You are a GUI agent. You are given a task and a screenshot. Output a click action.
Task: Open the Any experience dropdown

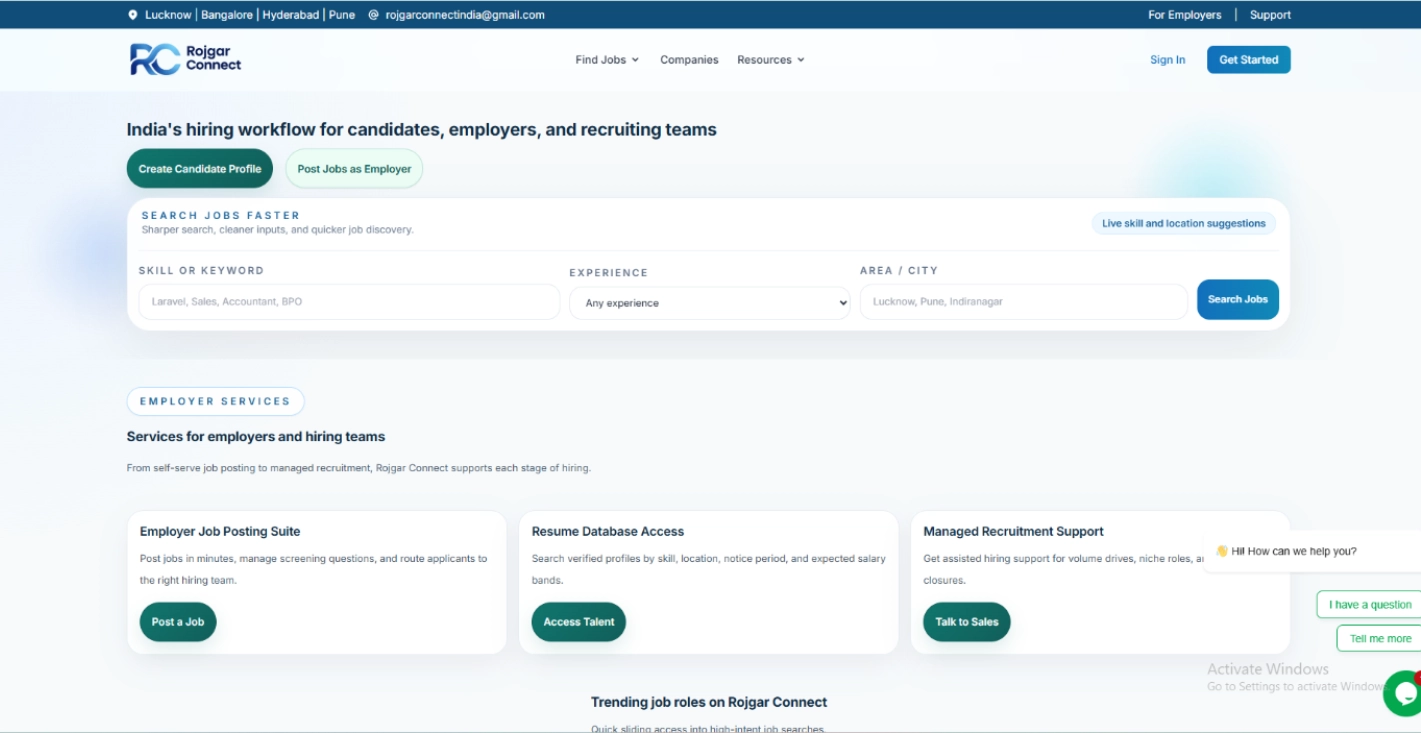(x=709, y=303)
